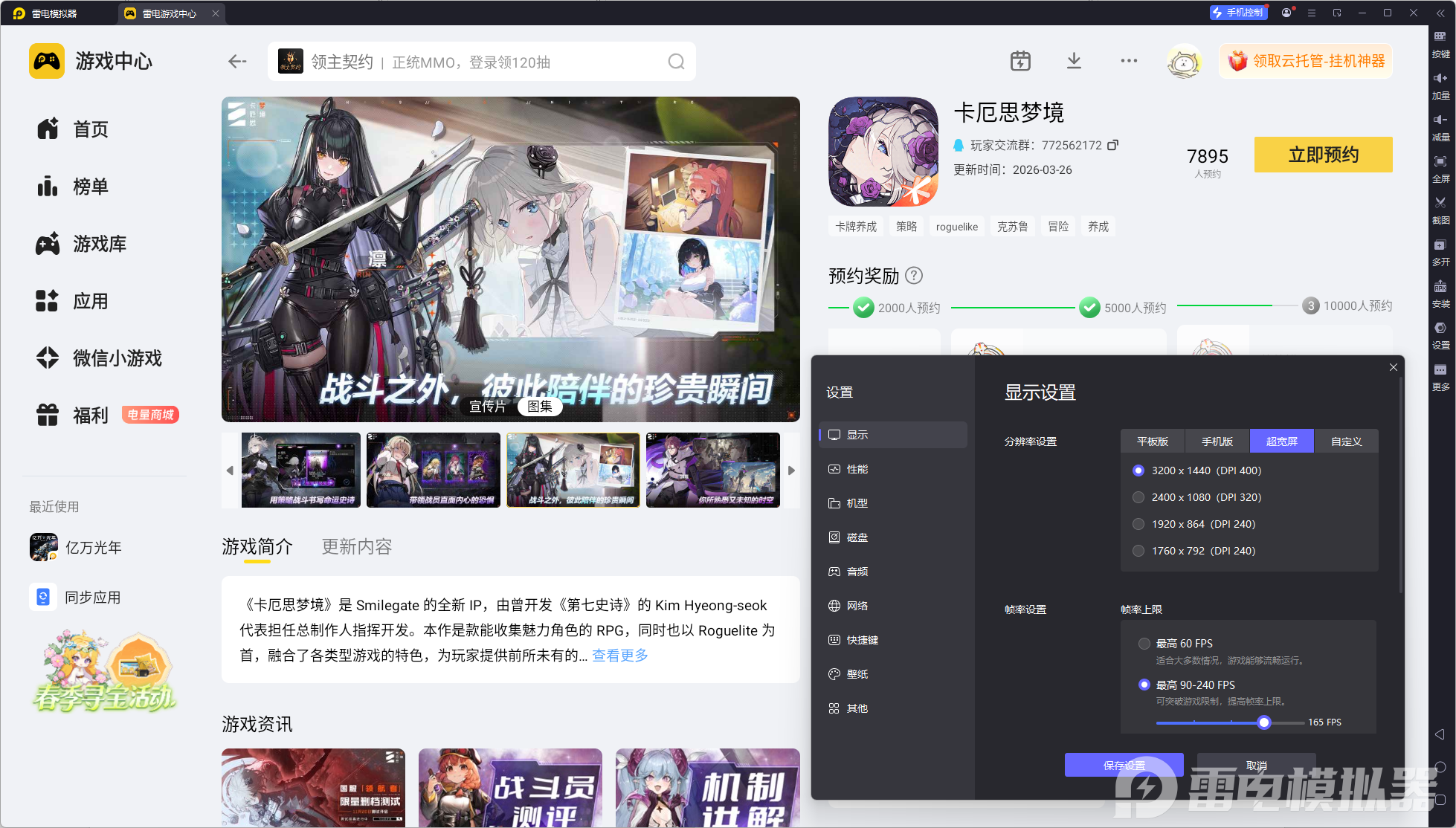Click the back arrow icon

(x=237, y=62)
